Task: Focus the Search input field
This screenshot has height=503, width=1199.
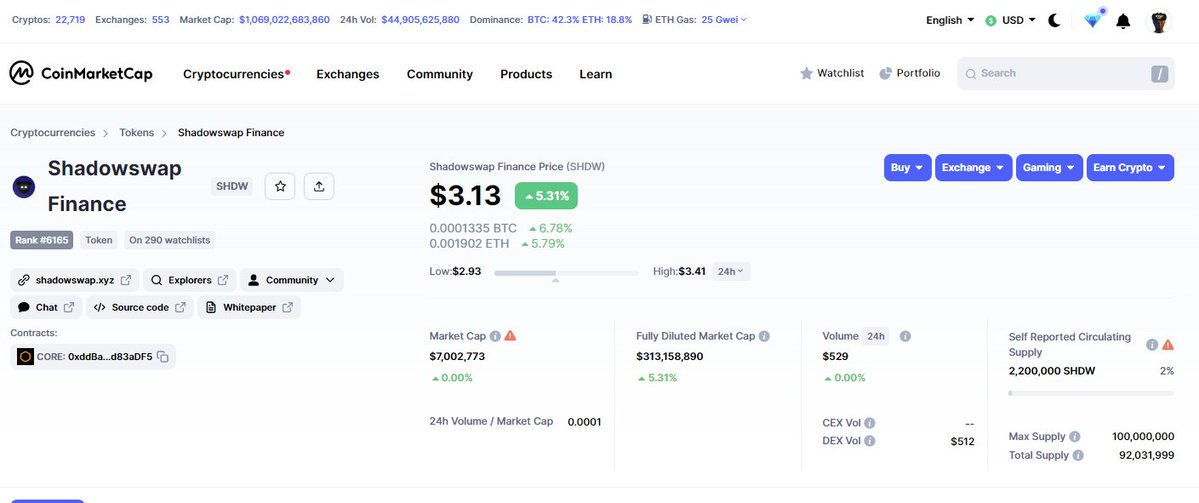Action: pyautogui.click(x=1065, y=73)
